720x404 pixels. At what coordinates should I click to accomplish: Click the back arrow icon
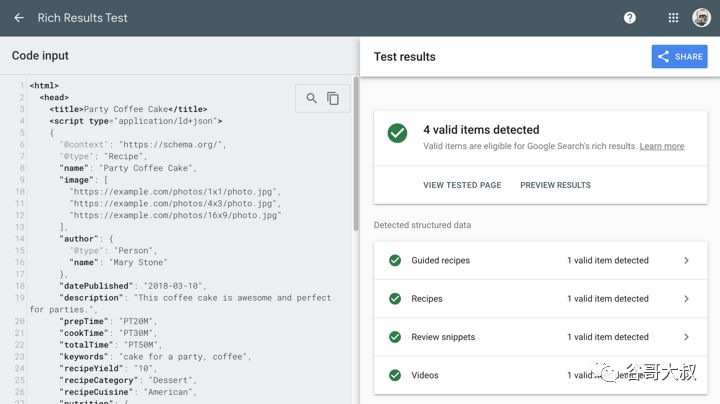tap(19, 18)
